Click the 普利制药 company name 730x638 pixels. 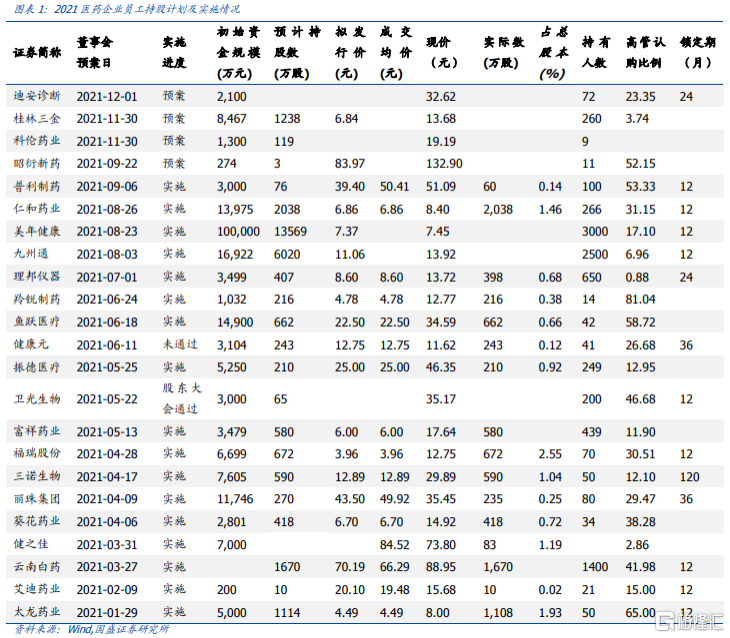[37, 186]
